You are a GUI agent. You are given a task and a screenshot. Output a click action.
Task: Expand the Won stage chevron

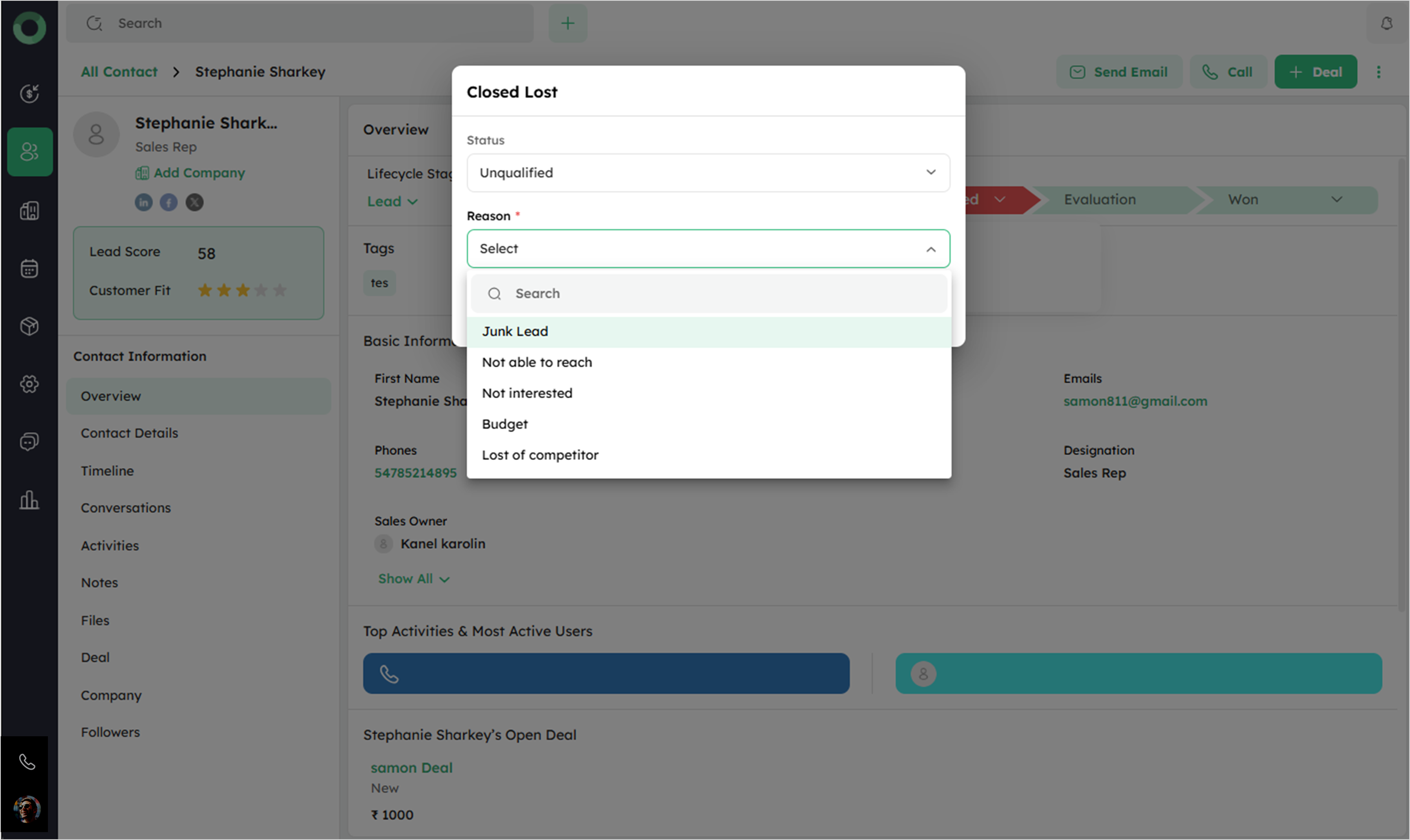[1337, 199]
